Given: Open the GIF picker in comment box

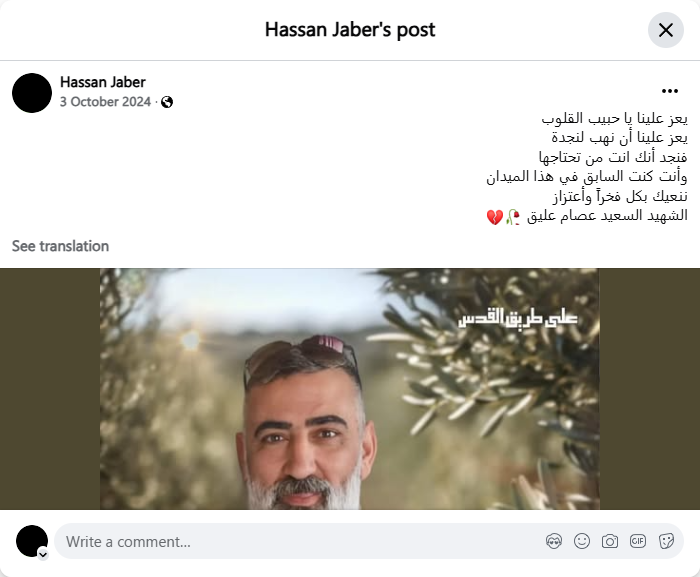Looking at the screenshot, I should click(x=638, y=541).
